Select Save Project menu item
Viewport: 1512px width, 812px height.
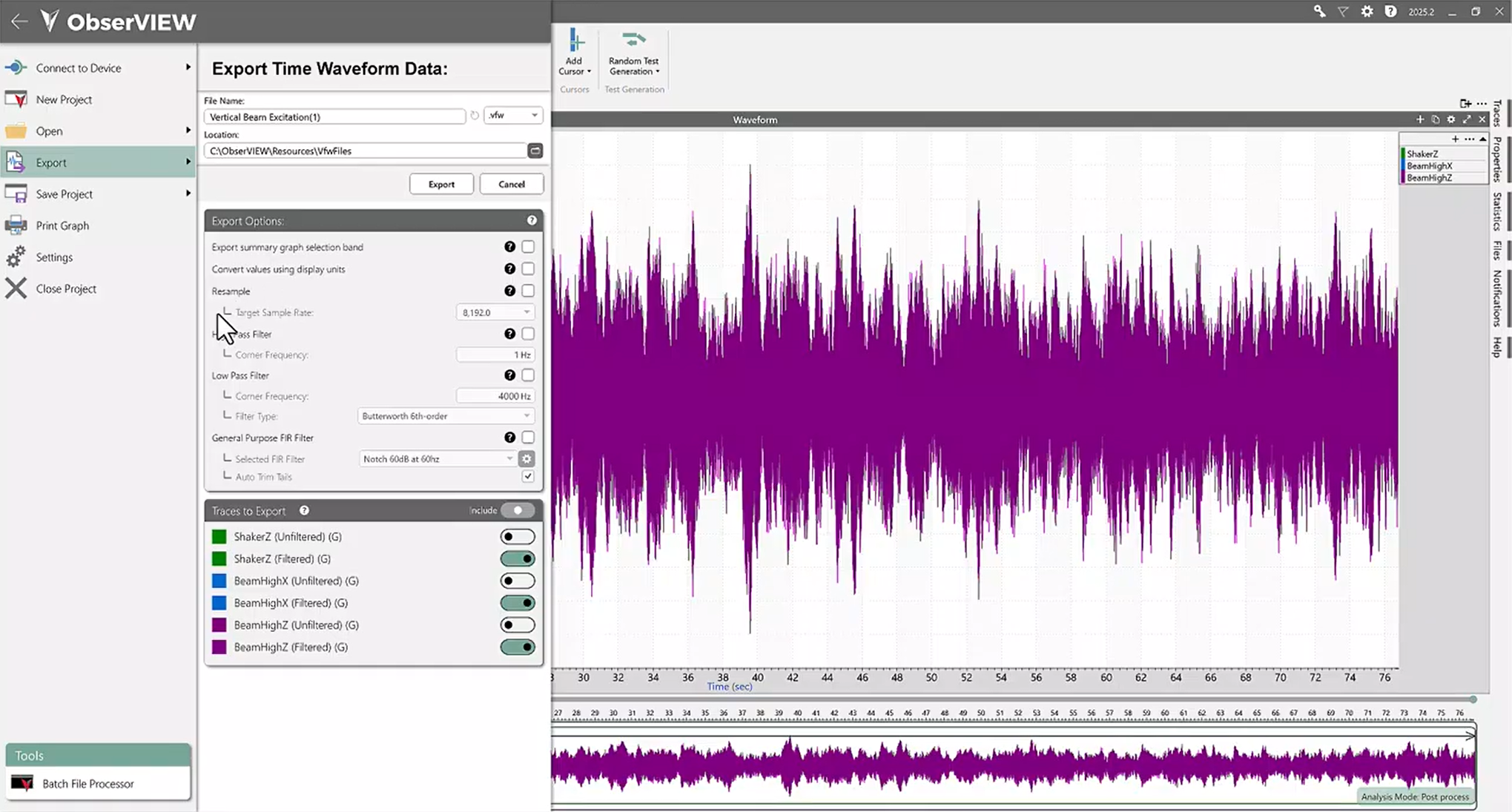(65, 194)
